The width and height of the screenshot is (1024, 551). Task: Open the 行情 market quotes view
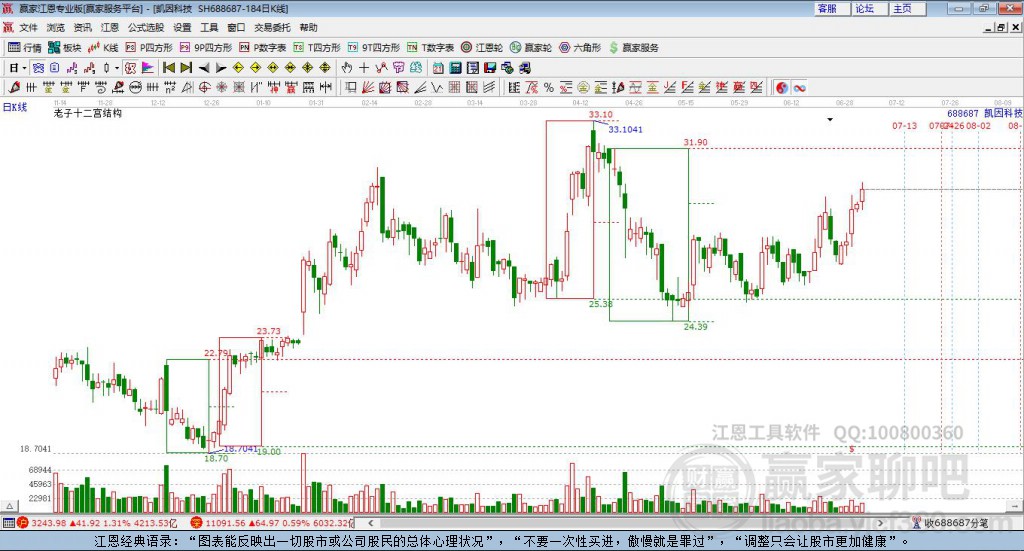click(24, 48)
